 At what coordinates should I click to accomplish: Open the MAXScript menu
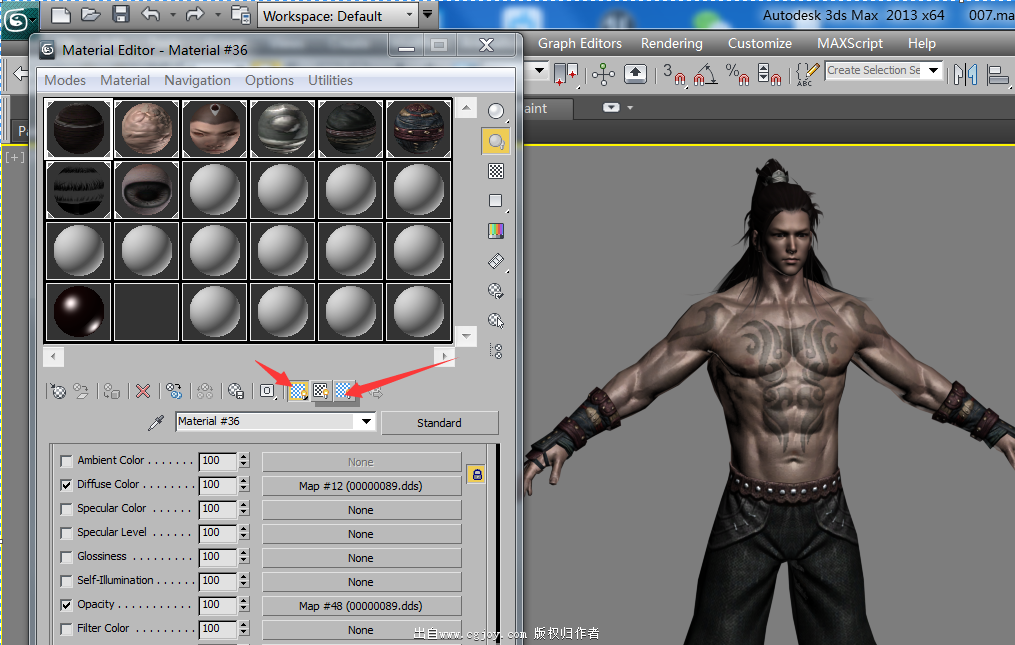(x=849, y=43)
